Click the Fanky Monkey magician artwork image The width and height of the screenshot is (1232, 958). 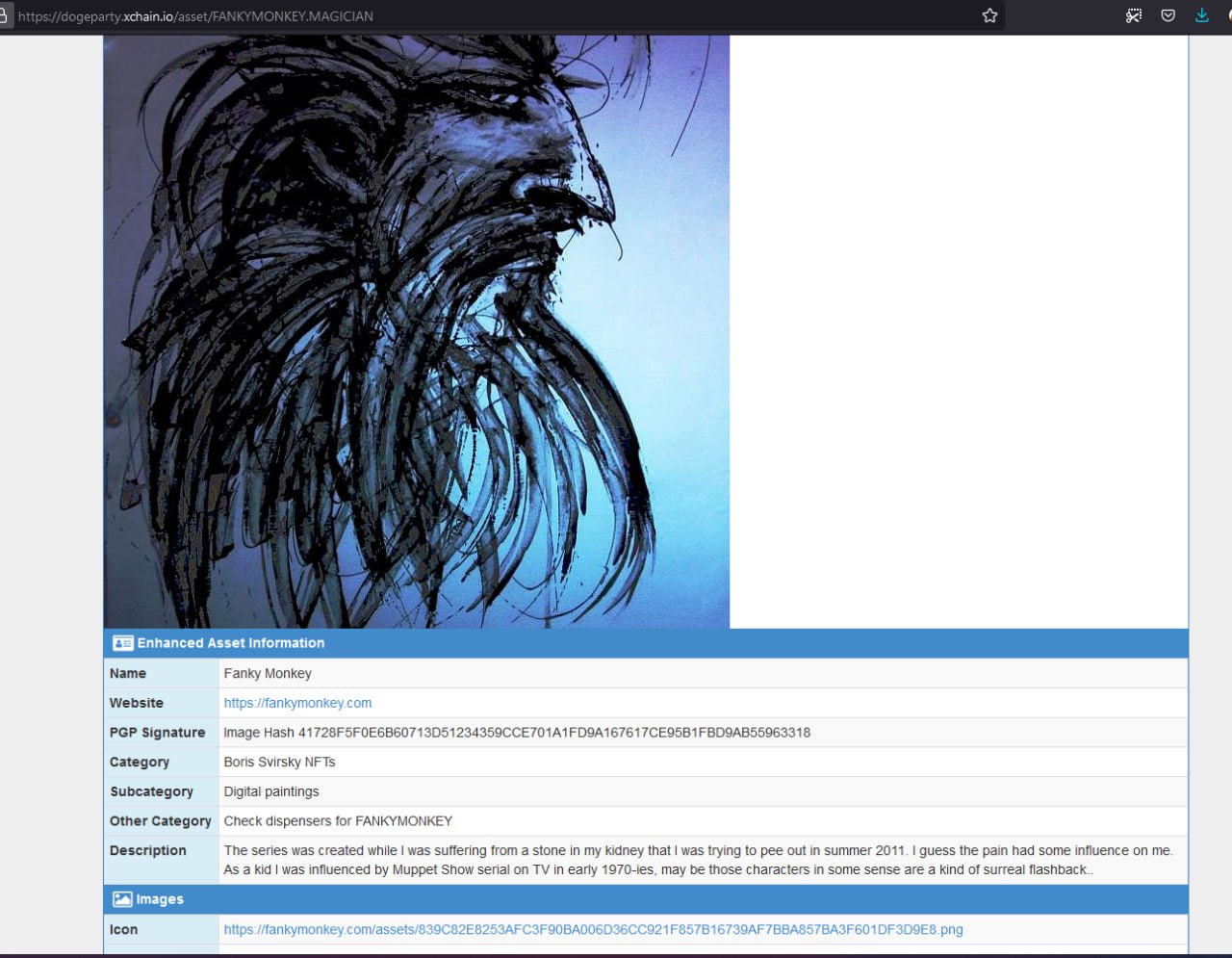(417, 331)
